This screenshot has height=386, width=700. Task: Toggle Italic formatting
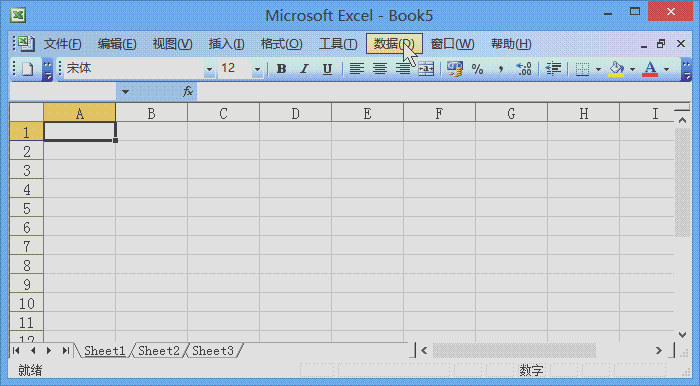point(304,69)
